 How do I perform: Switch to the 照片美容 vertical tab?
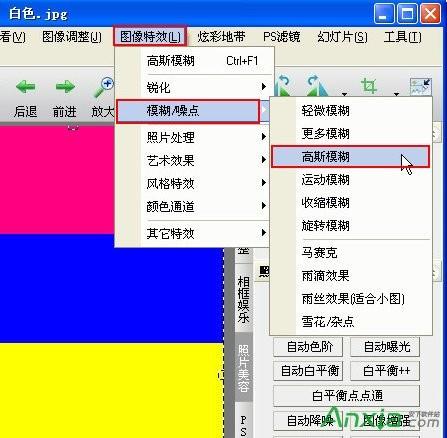pyautogui.click(x=244, y=368)
